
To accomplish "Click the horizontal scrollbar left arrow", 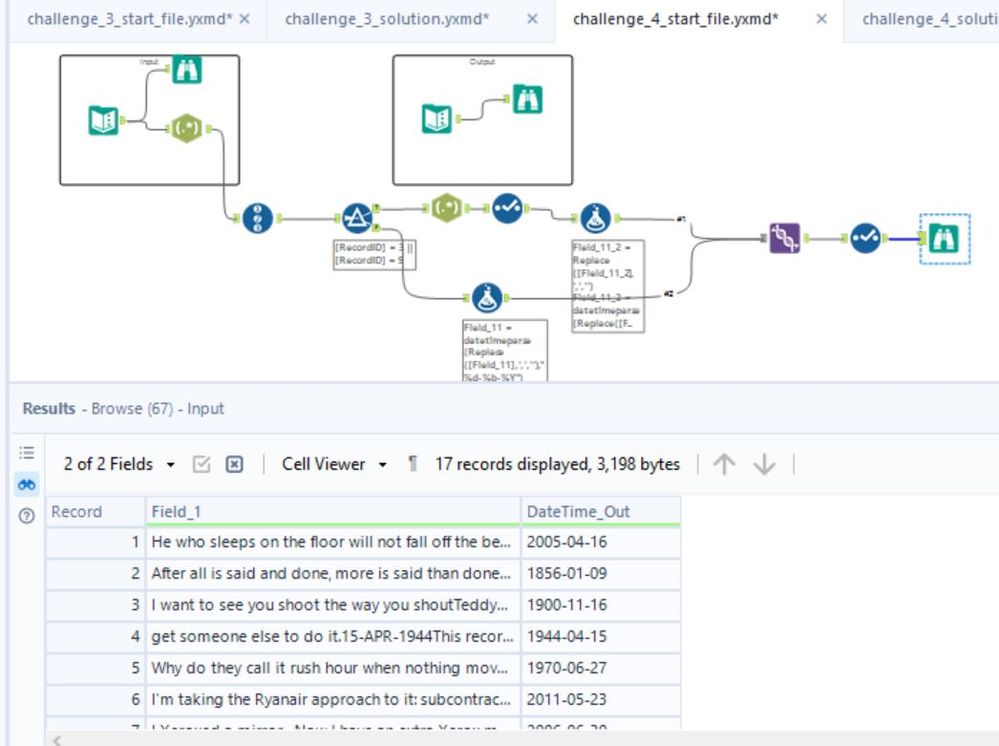I will coord(57,740).
